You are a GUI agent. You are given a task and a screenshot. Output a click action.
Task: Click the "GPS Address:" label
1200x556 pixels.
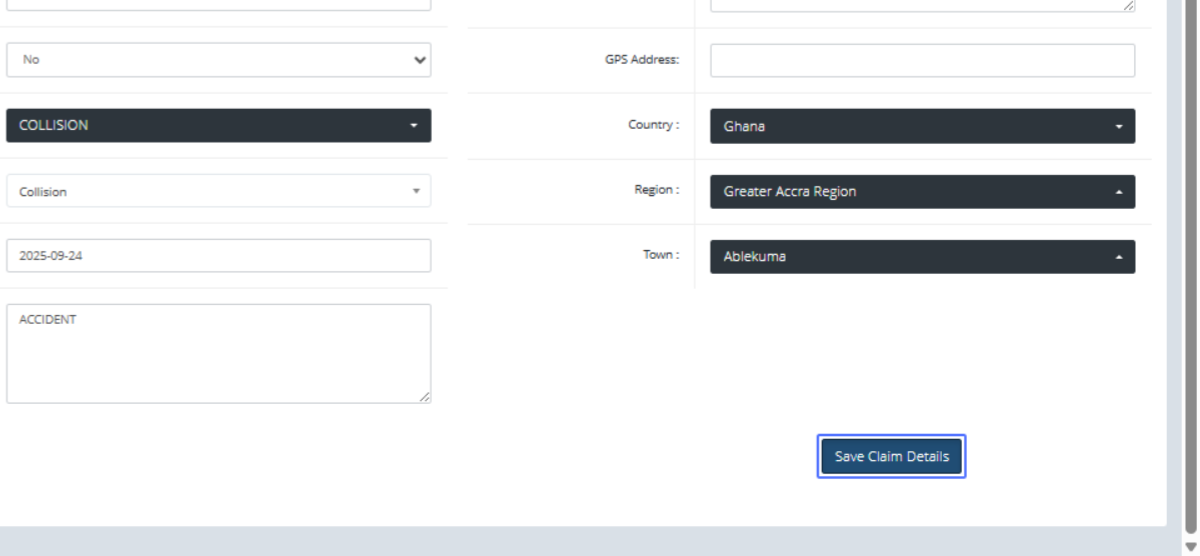tap(642, 60)
